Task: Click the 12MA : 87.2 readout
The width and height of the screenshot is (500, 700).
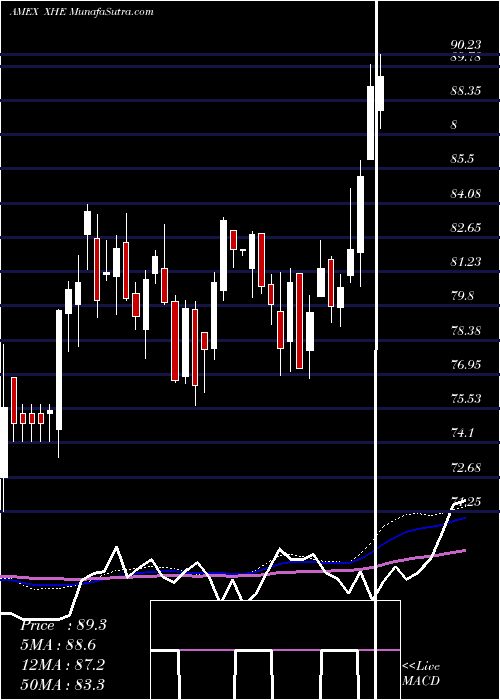Action: tap(62, 665)
